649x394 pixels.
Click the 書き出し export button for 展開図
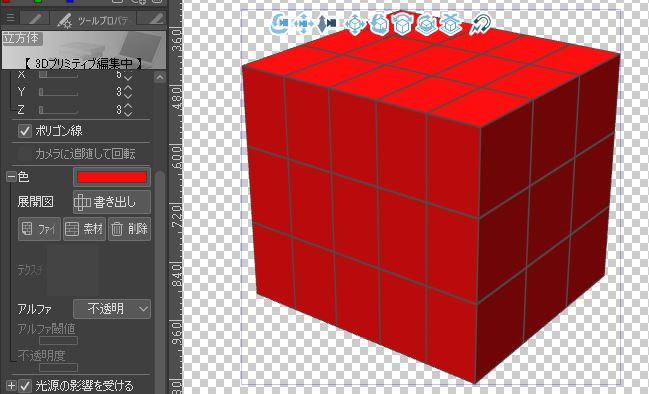112,202
